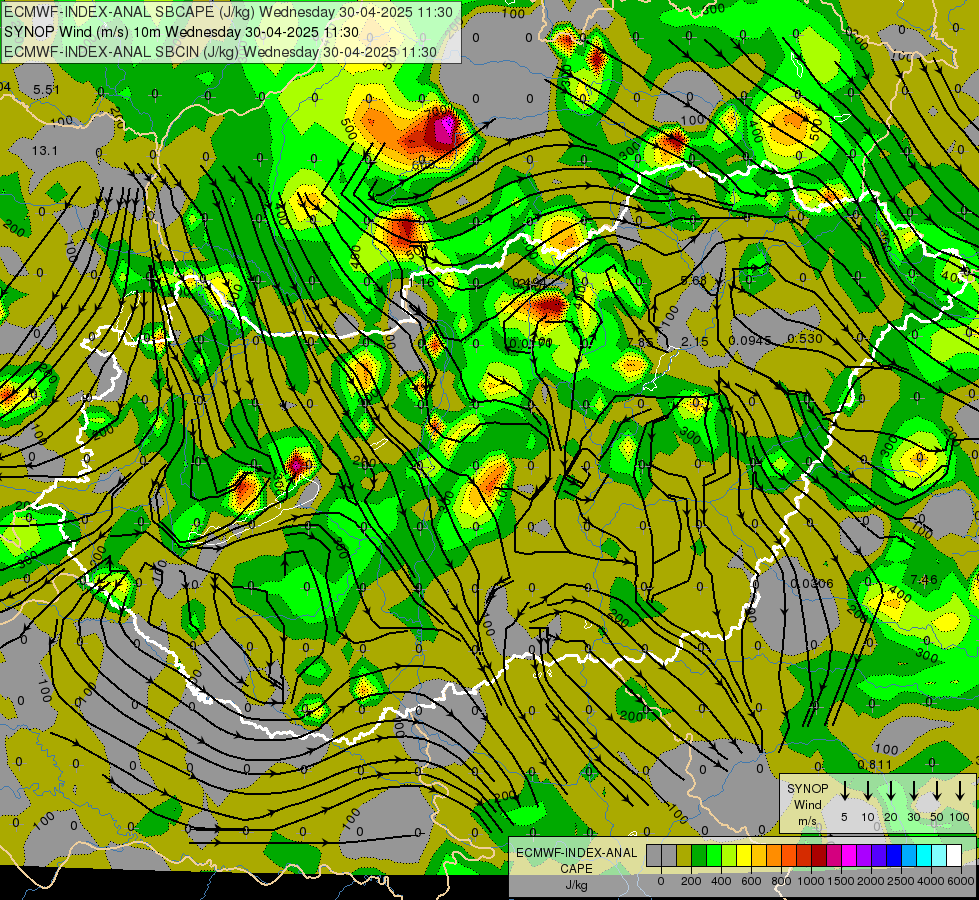Click the 50 m/s wind arrow in legend
The image size is (979, 900).
937,791
